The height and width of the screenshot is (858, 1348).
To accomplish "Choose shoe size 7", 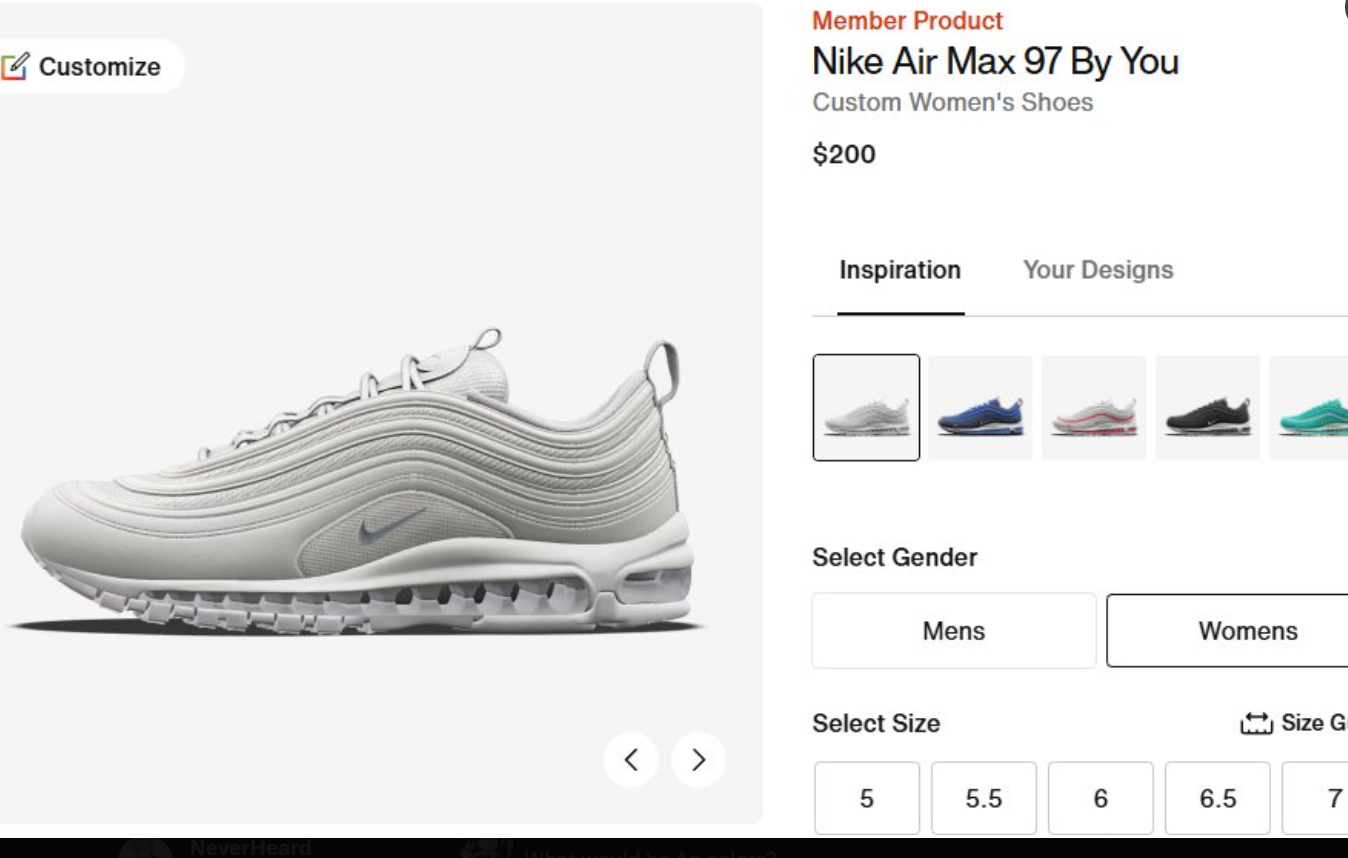I will pos(1316,798).
